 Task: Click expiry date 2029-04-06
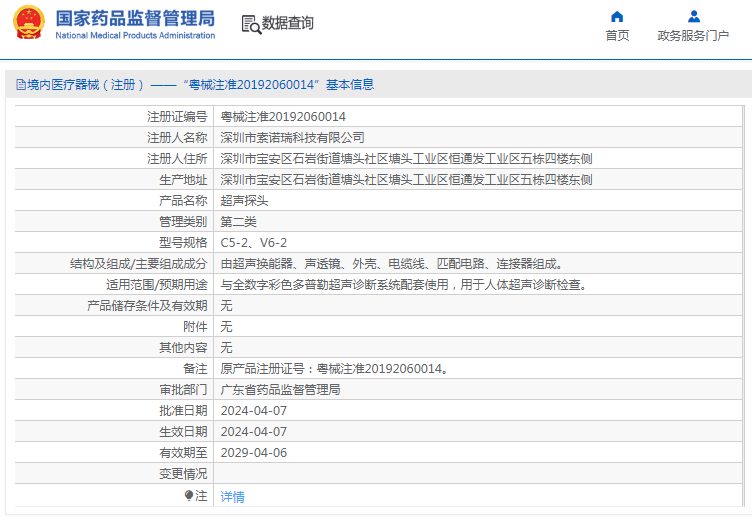[254, 453]
